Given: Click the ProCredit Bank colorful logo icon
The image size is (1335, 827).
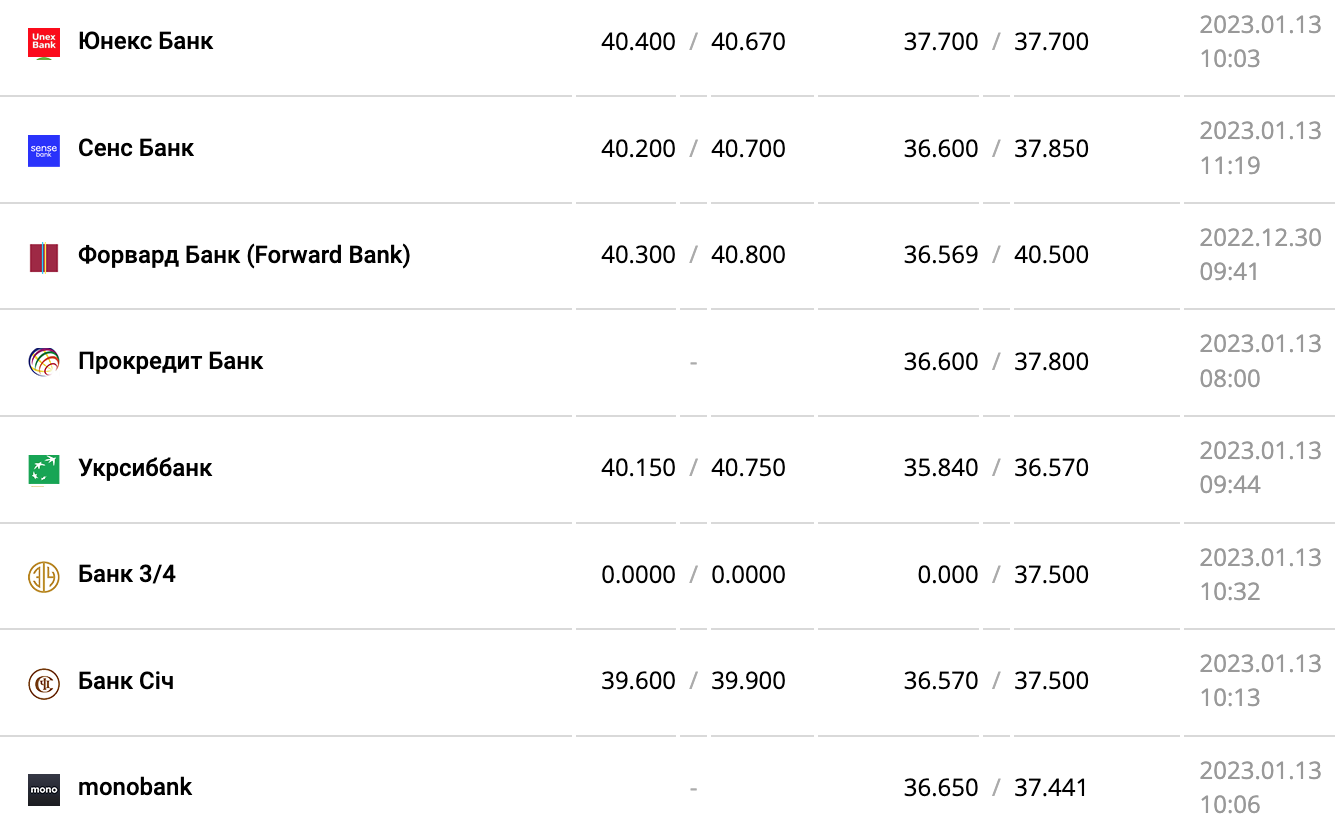Looking at the screenshot, I should 44,362.
